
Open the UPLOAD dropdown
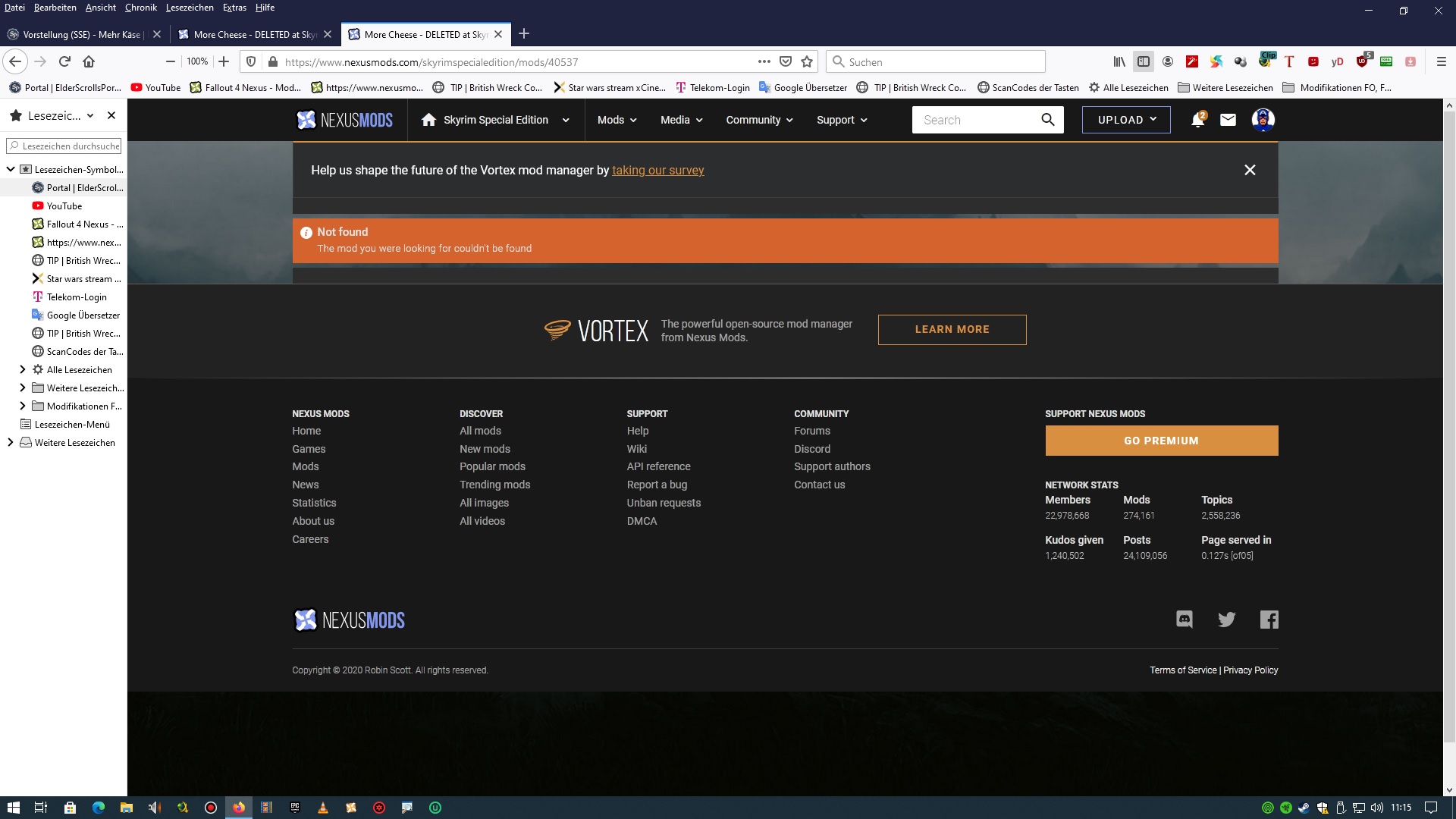tap(1126, 120)
